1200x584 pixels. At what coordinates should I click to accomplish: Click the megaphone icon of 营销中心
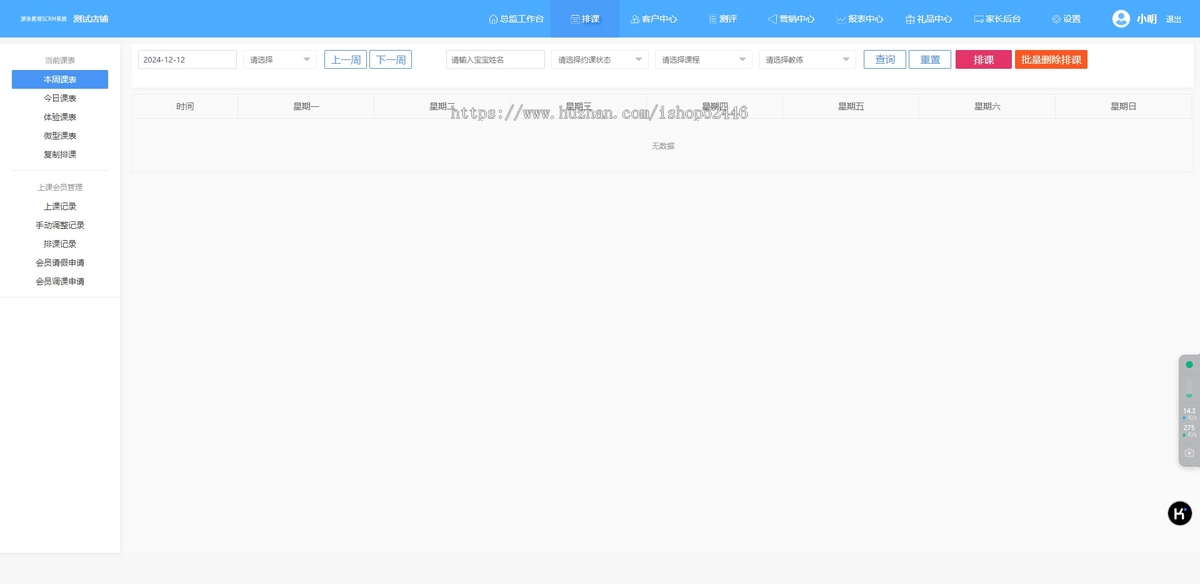pos(772,19)
